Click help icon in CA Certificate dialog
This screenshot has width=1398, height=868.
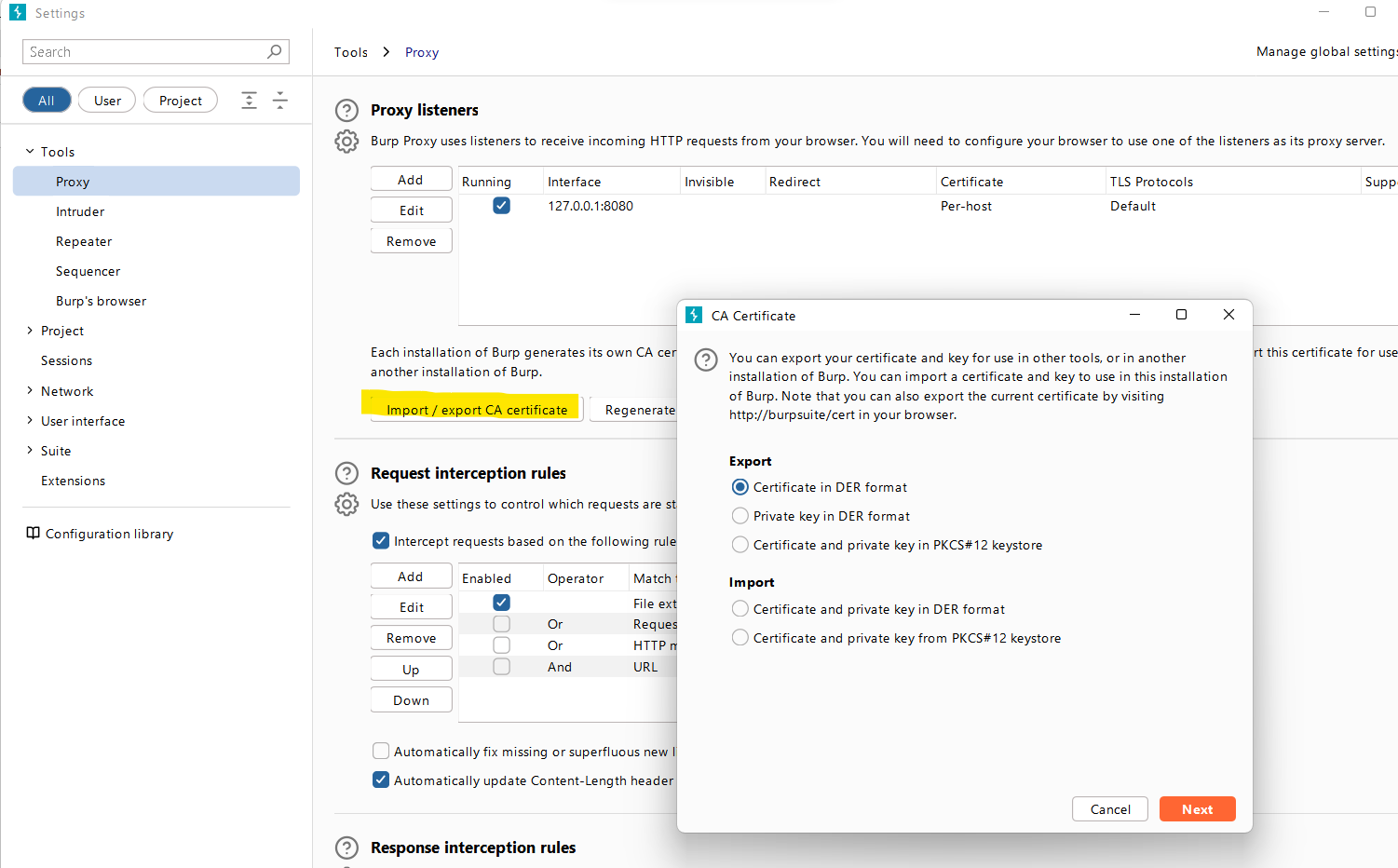point(706,359)
